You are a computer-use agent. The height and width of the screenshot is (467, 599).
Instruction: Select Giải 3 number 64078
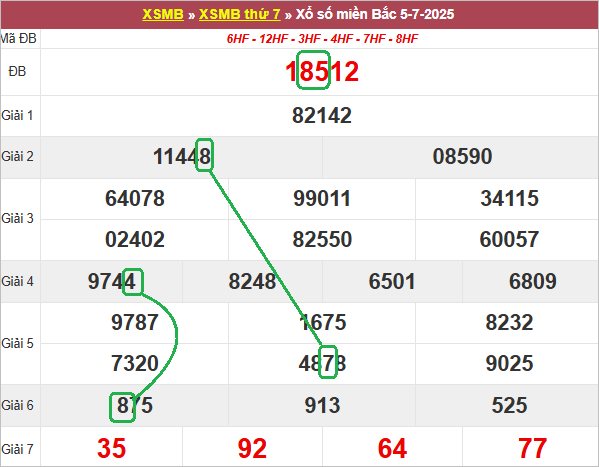point(135,198)
